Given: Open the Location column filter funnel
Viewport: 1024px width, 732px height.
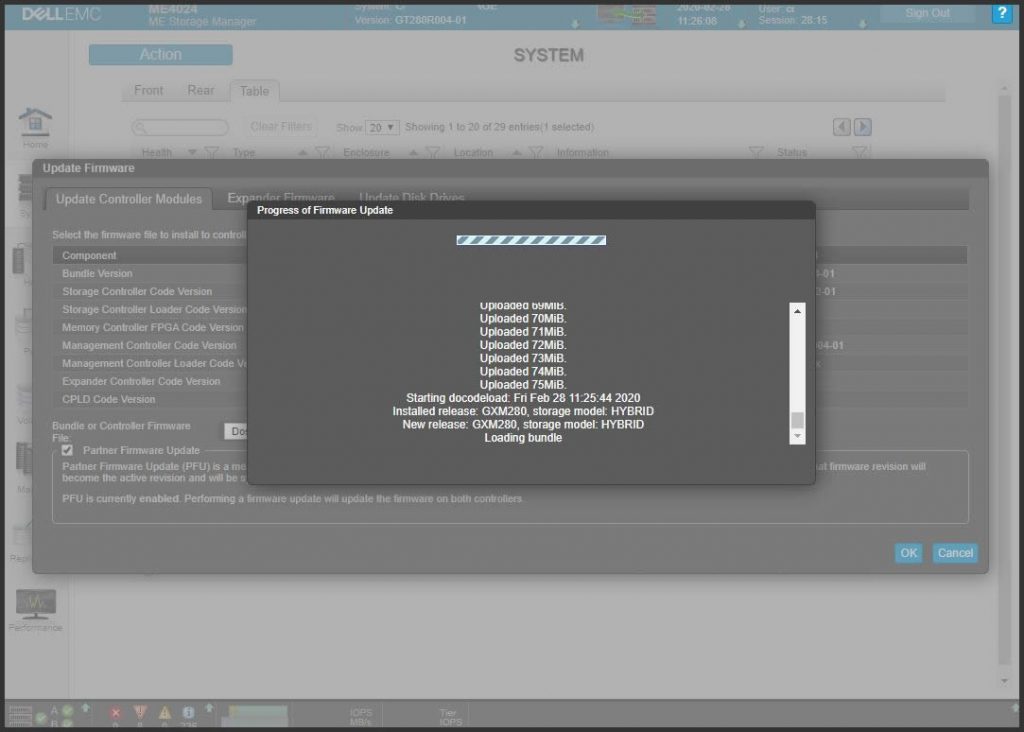Looking at the screenshot, I should [x=536, y=152].
